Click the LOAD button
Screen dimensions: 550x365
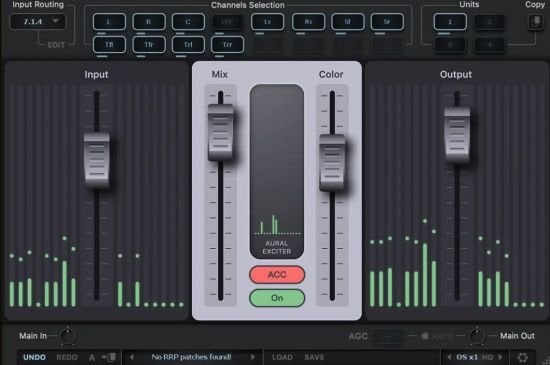[x=282, y=357]
